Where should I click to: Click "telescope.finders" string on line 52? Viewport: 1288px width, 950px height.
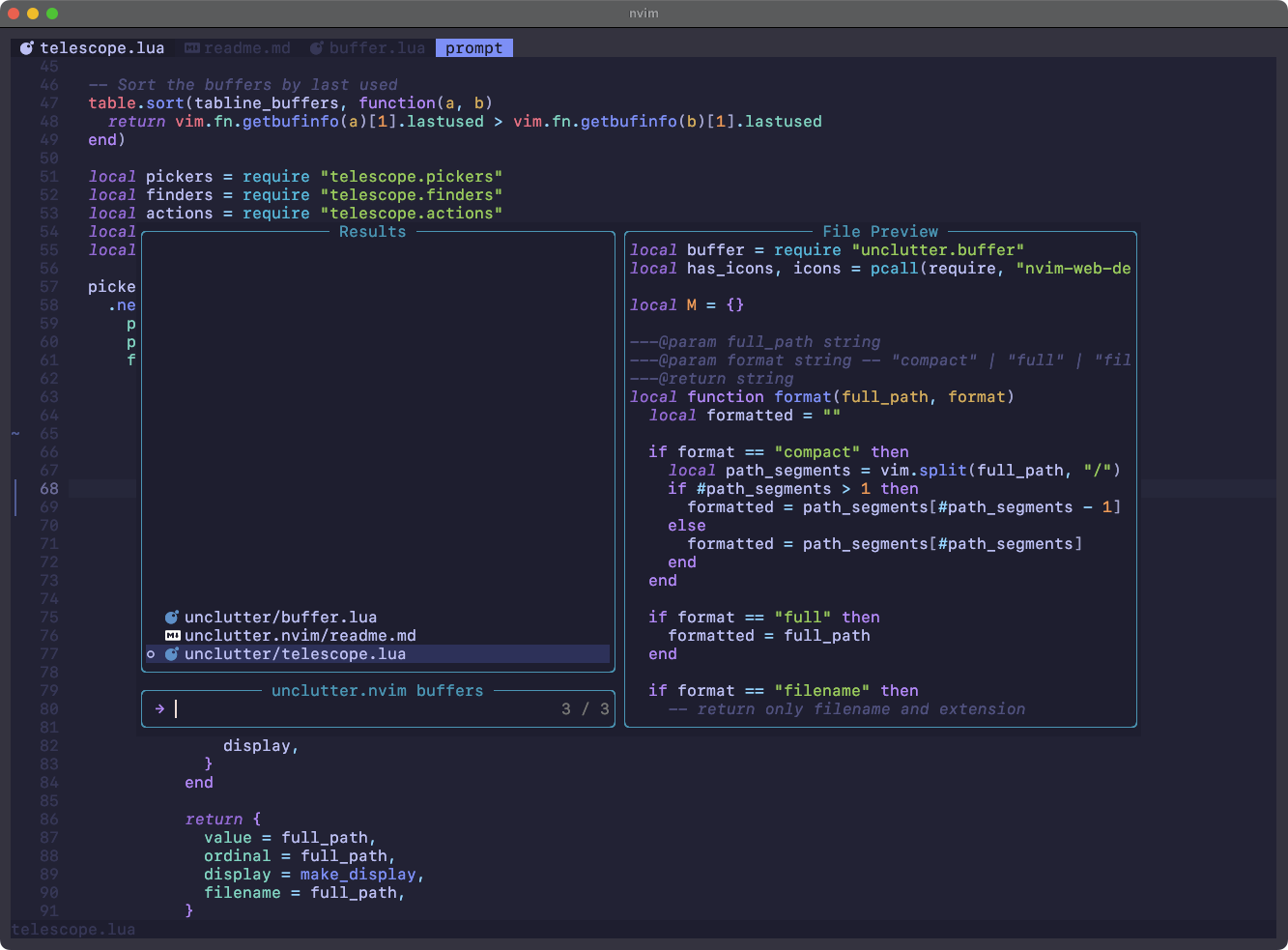412,195
